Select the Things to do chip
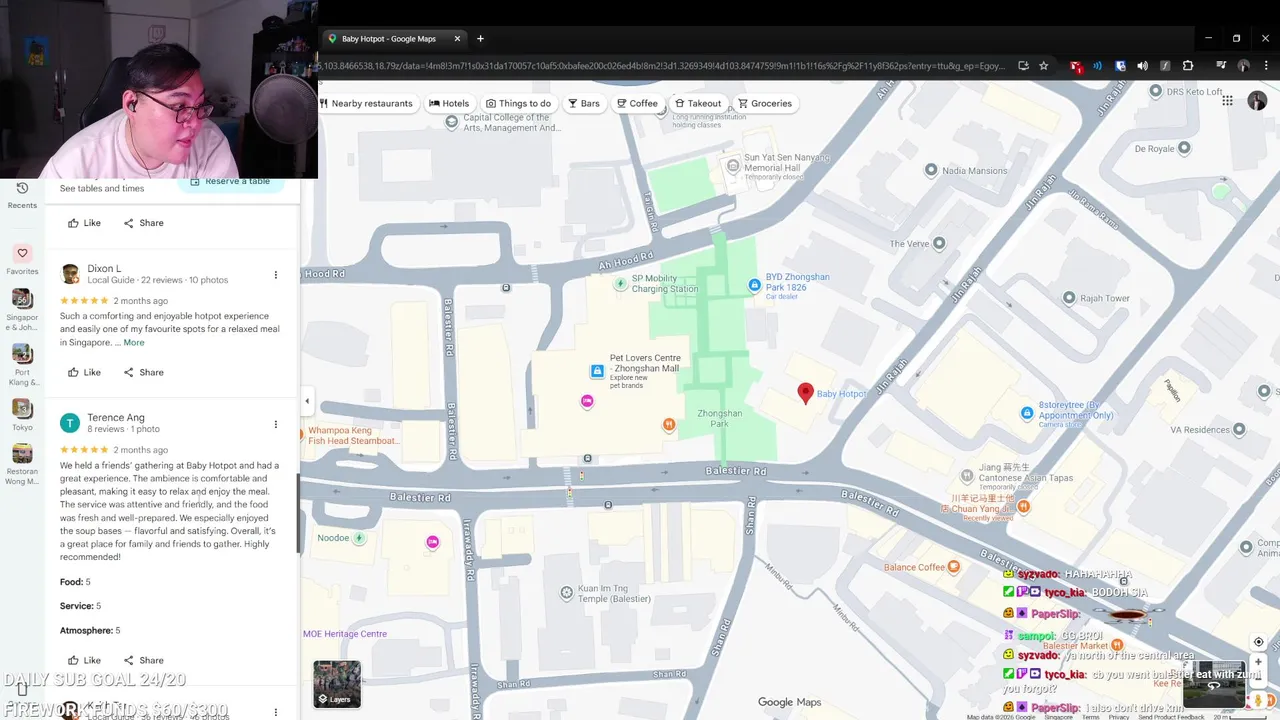Image resolution: width=1280 pixels, height=720 pixels. [x=518, y=103]
